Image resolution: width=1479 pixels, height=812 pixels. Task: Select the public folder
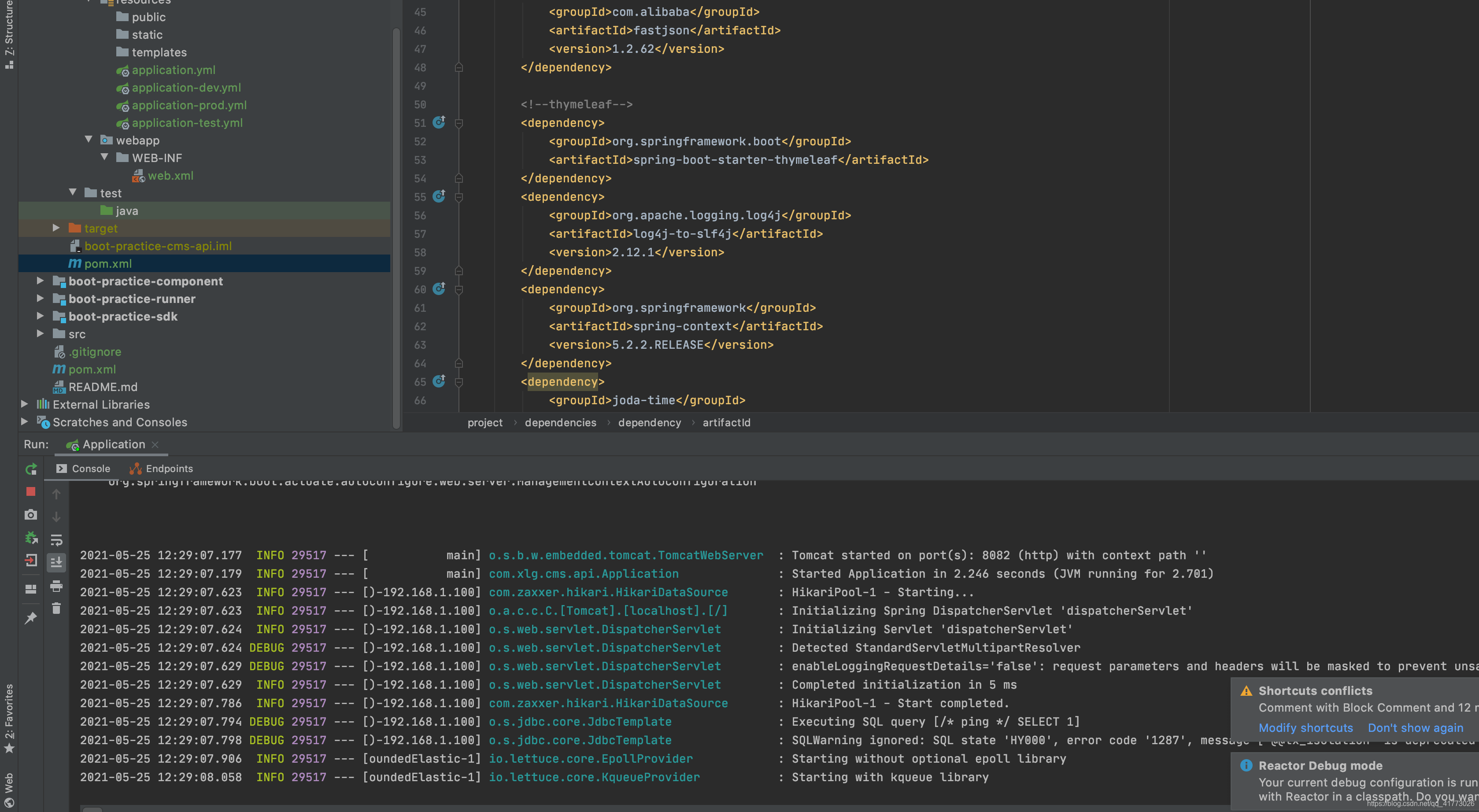pyautogui.click(x=148, y=17)
